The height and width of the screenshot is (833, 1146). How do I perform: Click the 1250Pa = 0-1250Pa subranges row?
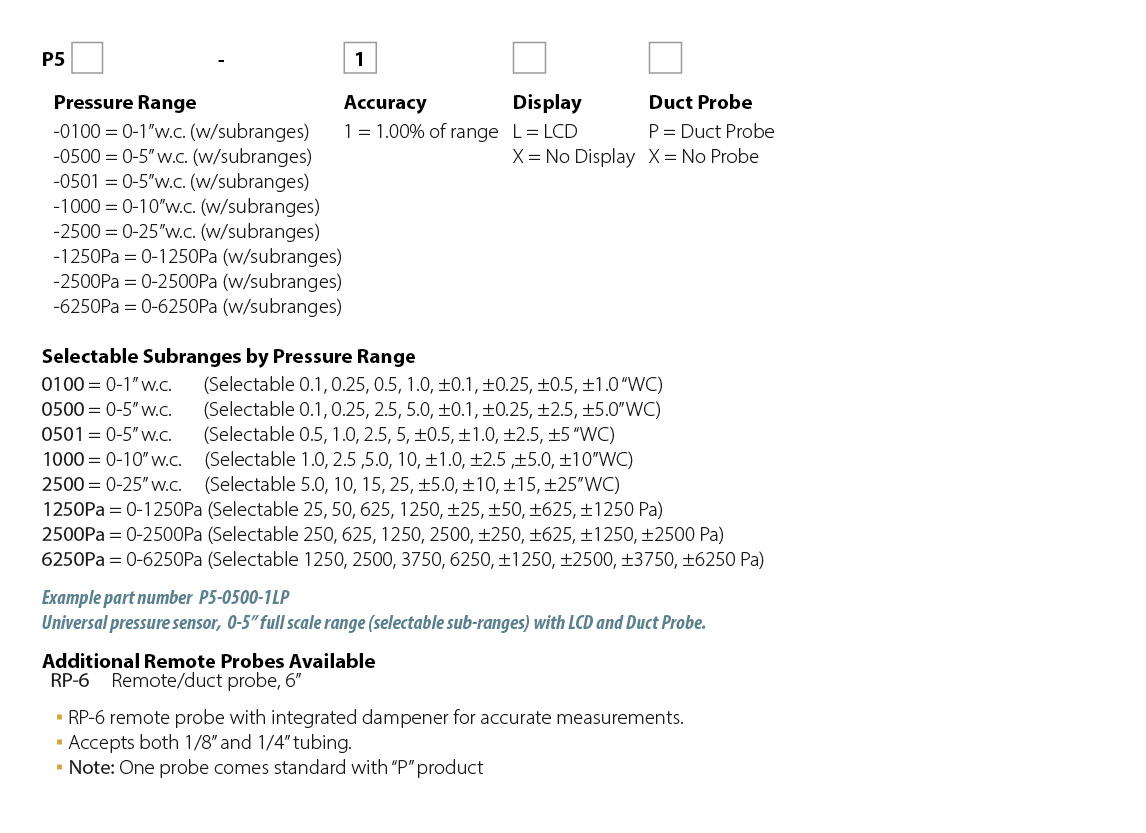352,509
